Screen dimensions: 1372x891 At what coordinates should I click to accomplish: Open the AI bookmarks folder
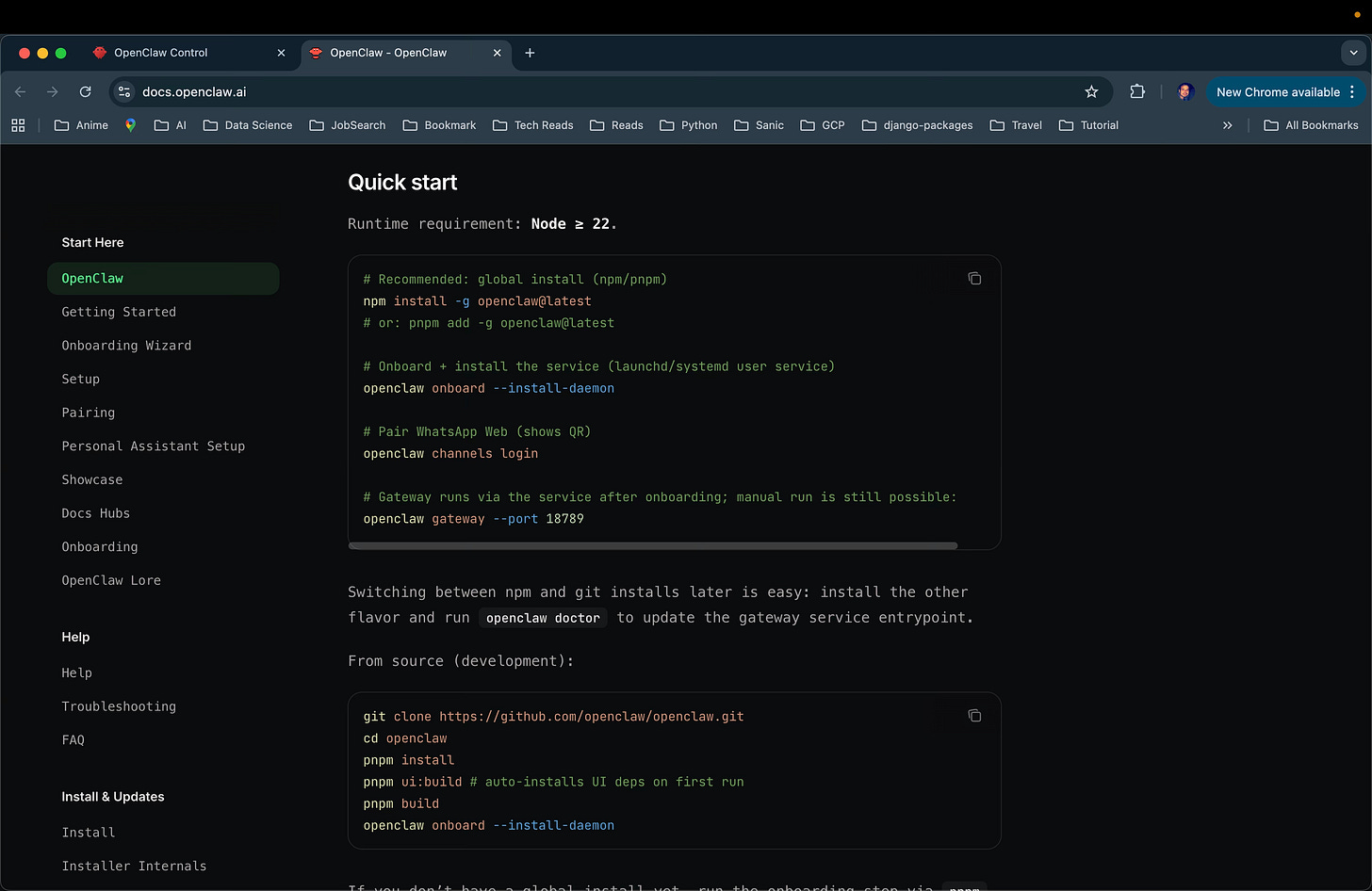coord(171,125)
